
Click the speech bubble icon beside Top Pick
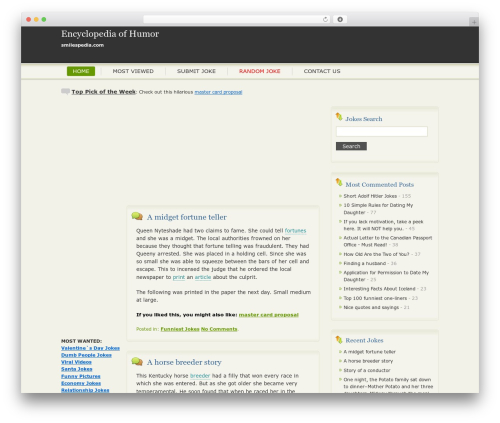(x=65, y=92)
